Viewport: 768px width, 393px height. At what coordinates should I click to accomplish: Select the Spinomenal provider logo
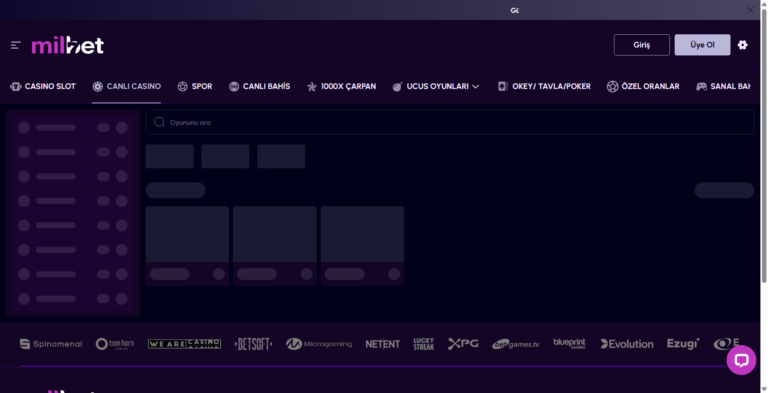[51, 344]
